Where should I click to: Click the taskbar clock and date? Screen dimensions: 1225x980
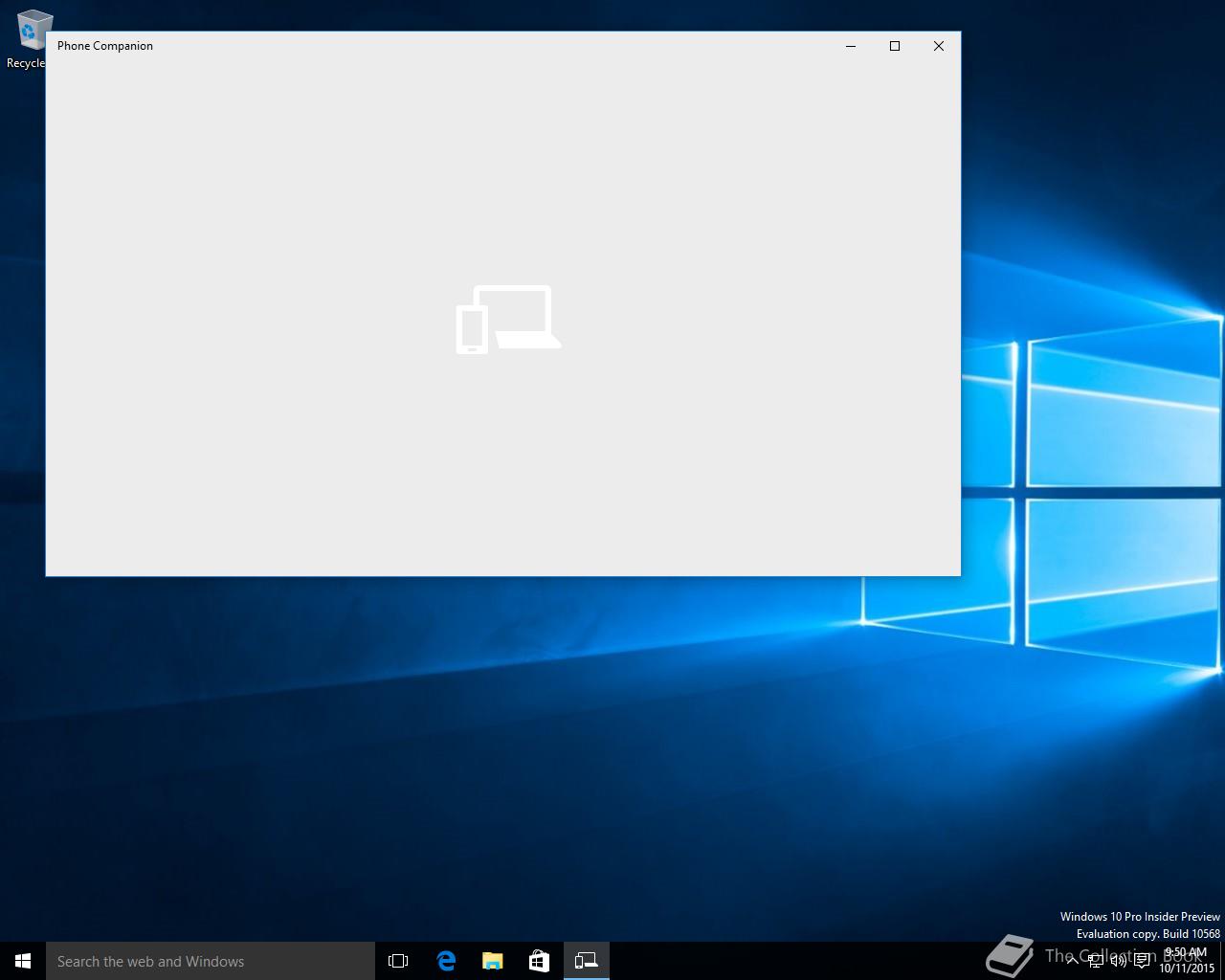pos(1187,960)
